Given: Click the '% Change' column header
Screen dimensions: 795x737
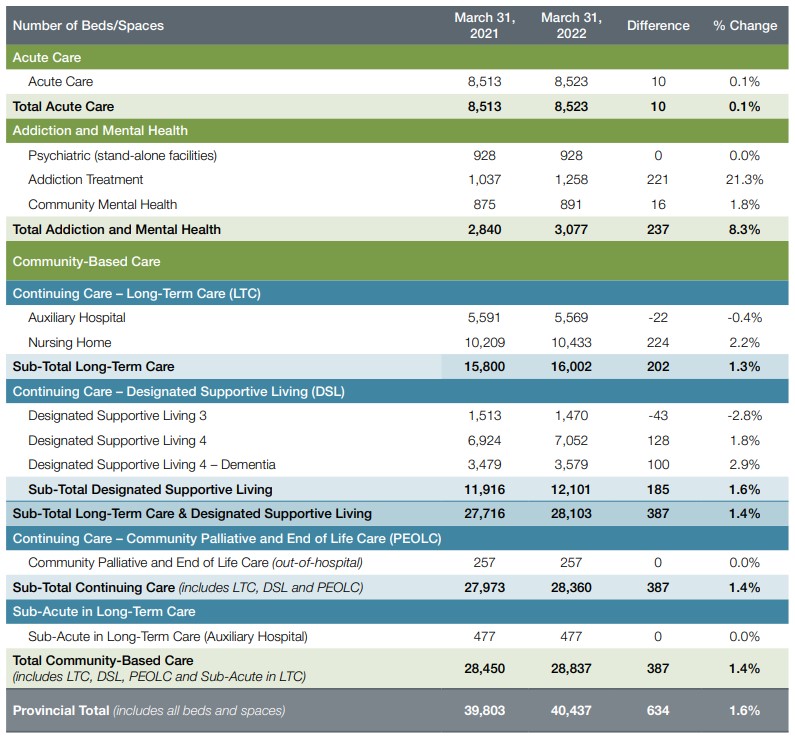Looking at the screenshot, I should click(x=744, y=25).
